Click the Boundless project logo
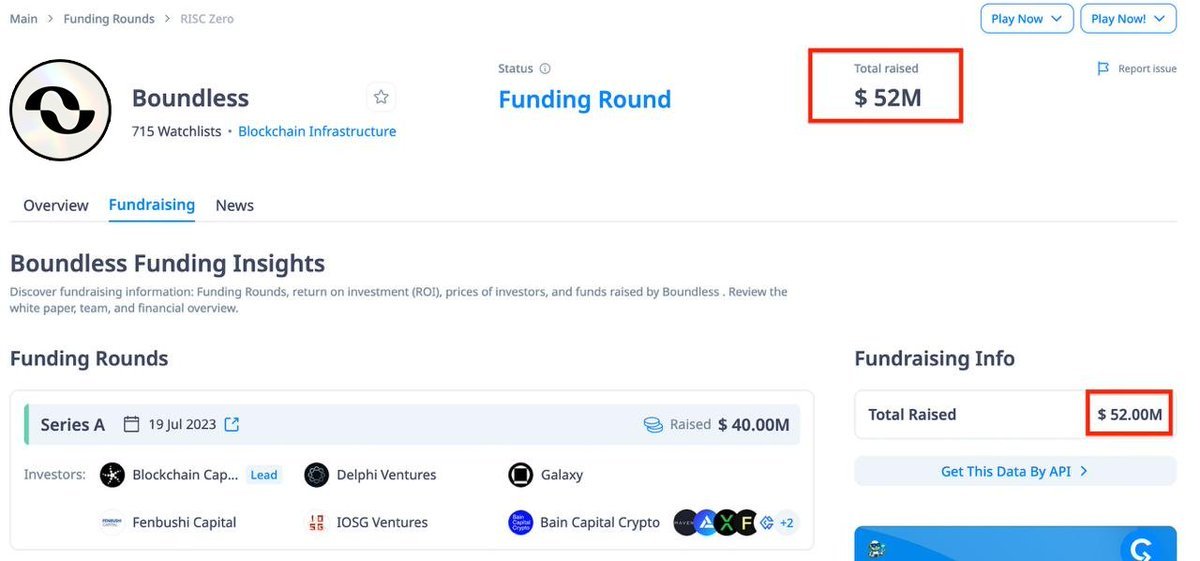The width and height of the screenshot is (1200, 561). click(61, 110)
